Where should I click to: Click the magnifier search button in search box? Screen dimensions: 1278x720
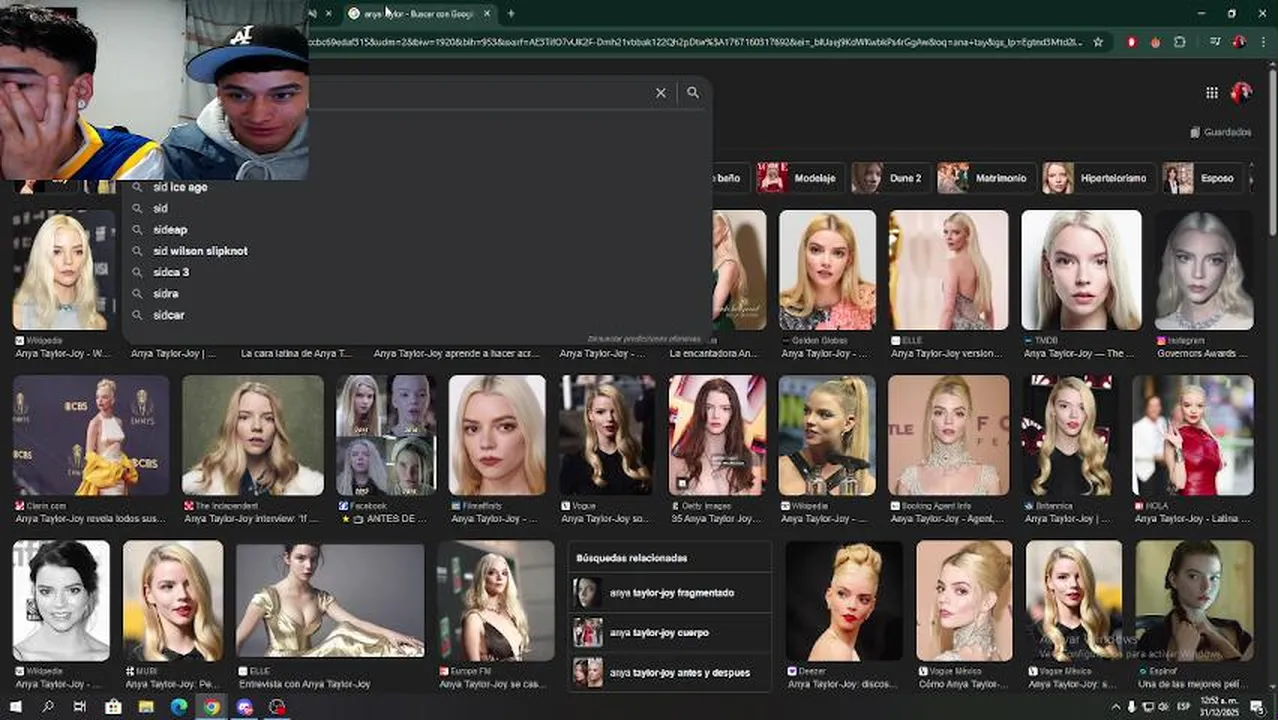pos(693,92)
